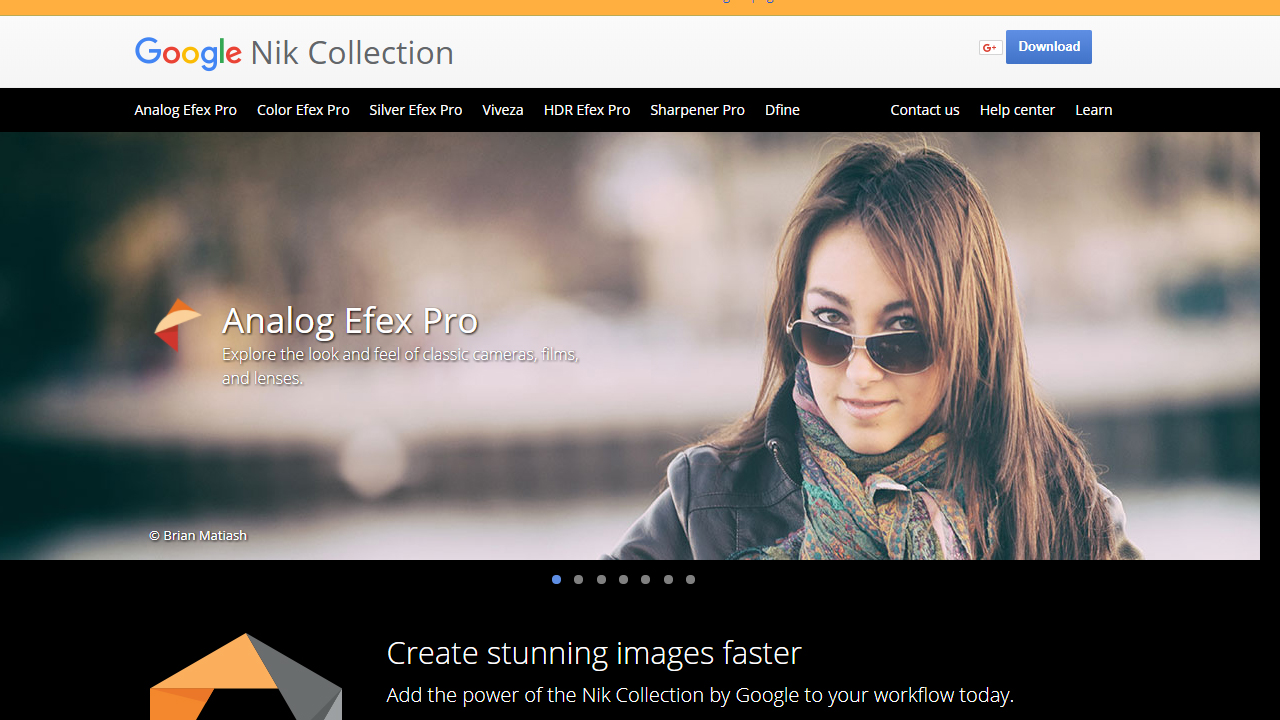1280x720 pixels.
Task: Click the Nik Collection aperture logo below the carousel
Action: point(246,676)
